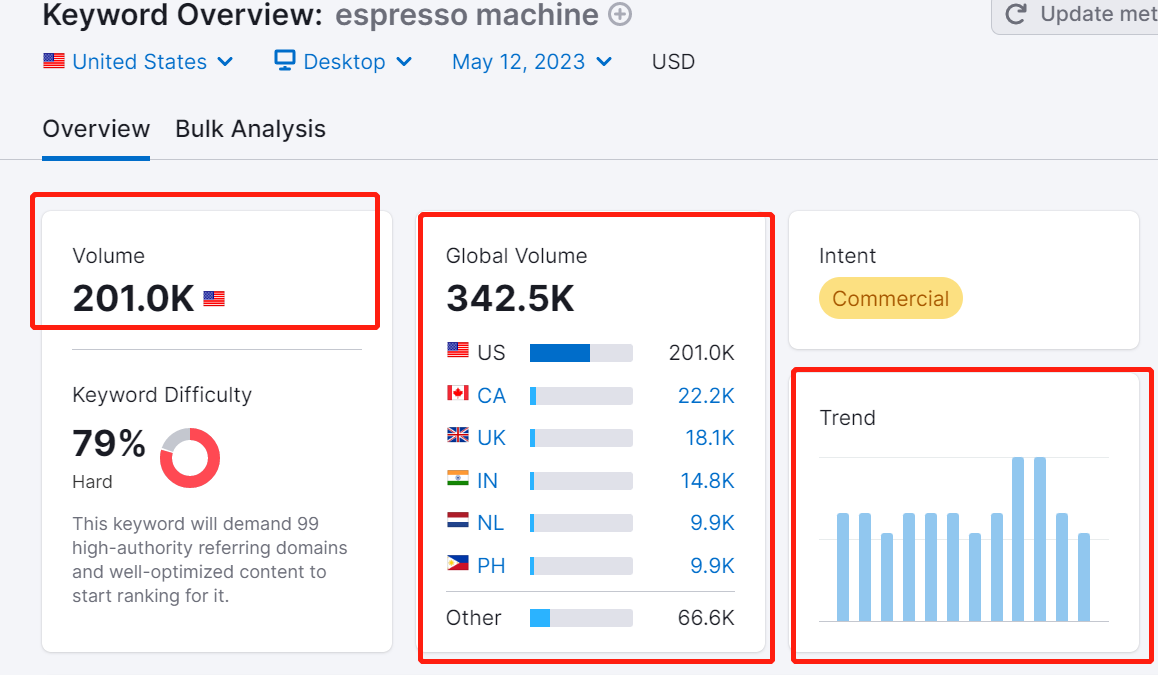Viewport: 1158px width, 675px height.
Task: Select the Overview tab
Action: pyautogui.click(x=96, y=129)
